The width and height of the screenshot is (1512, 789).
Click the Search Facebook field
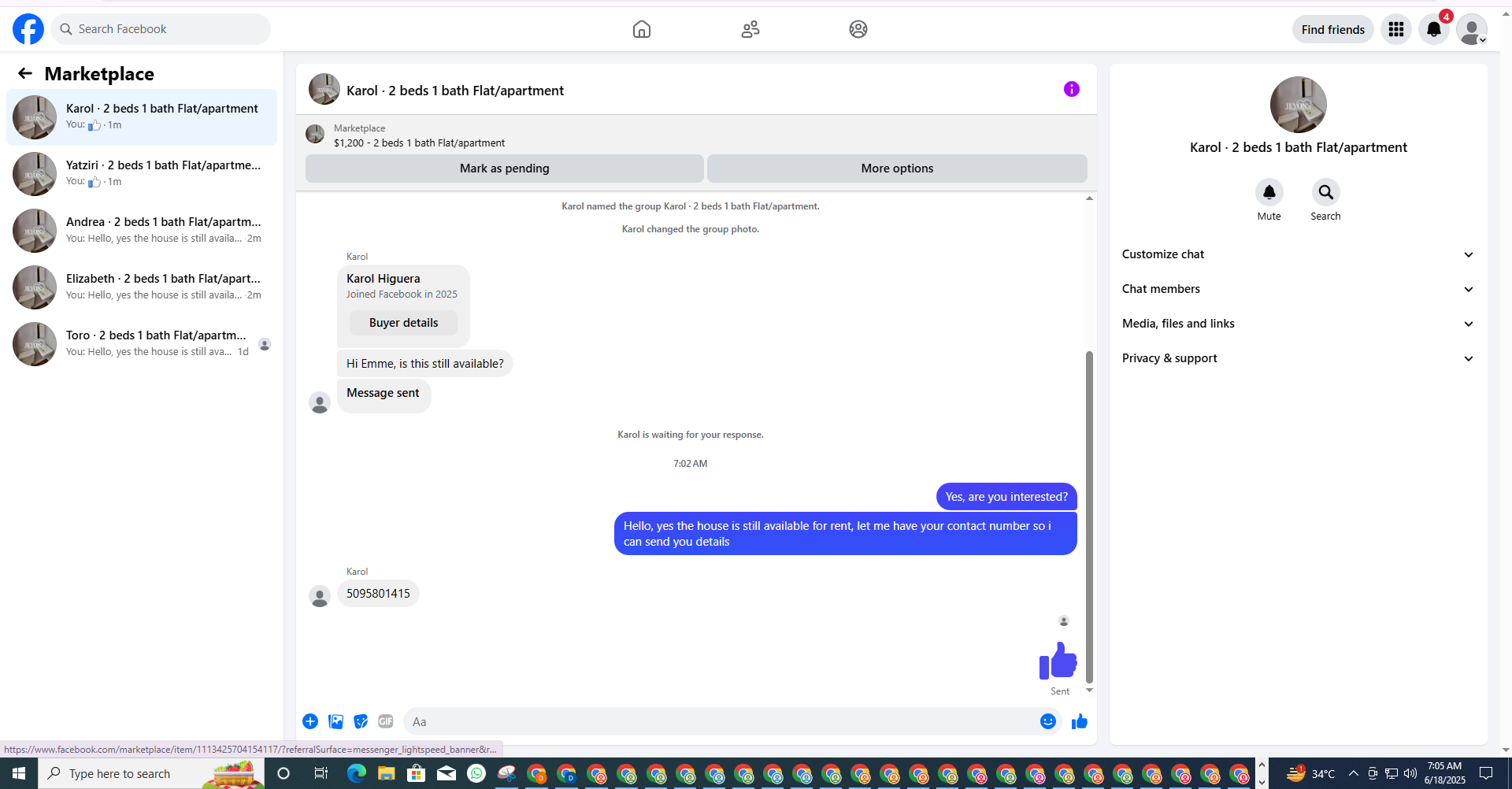[x=161, y=29]
